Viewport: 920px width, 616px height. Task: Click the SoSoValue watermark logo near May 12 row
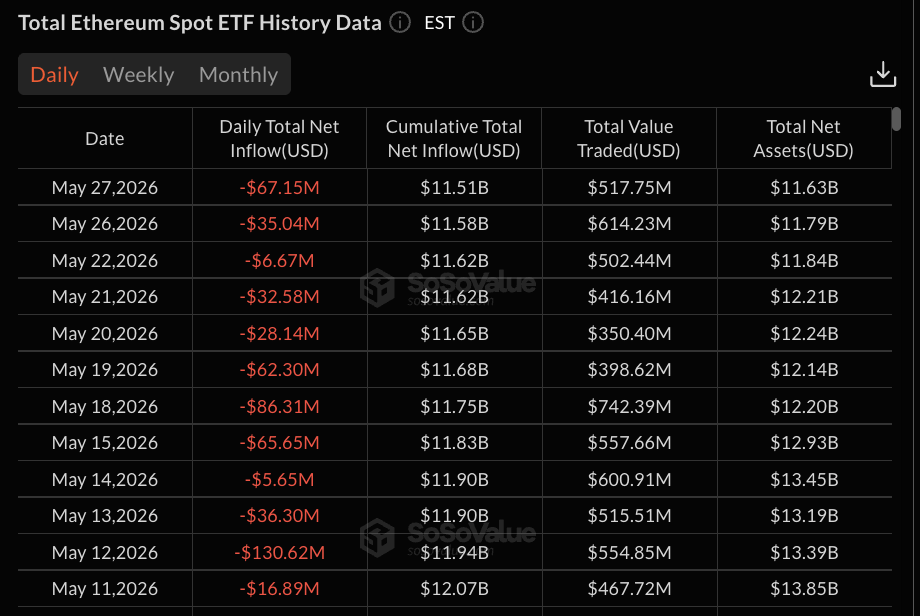[447, 537]
